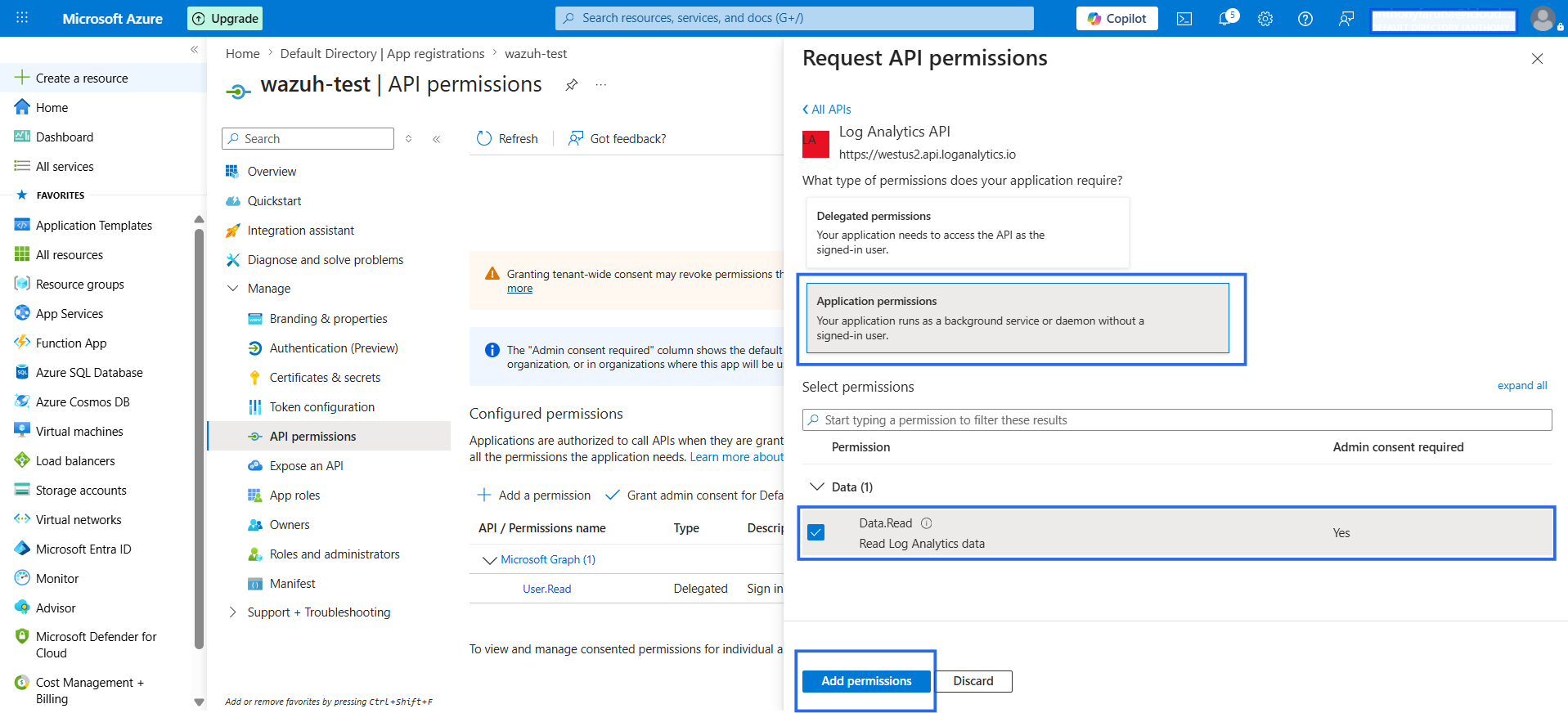Viewport: 1568px width, 713px height.
Task: Click the Discard button
Action: coord(973,681)
